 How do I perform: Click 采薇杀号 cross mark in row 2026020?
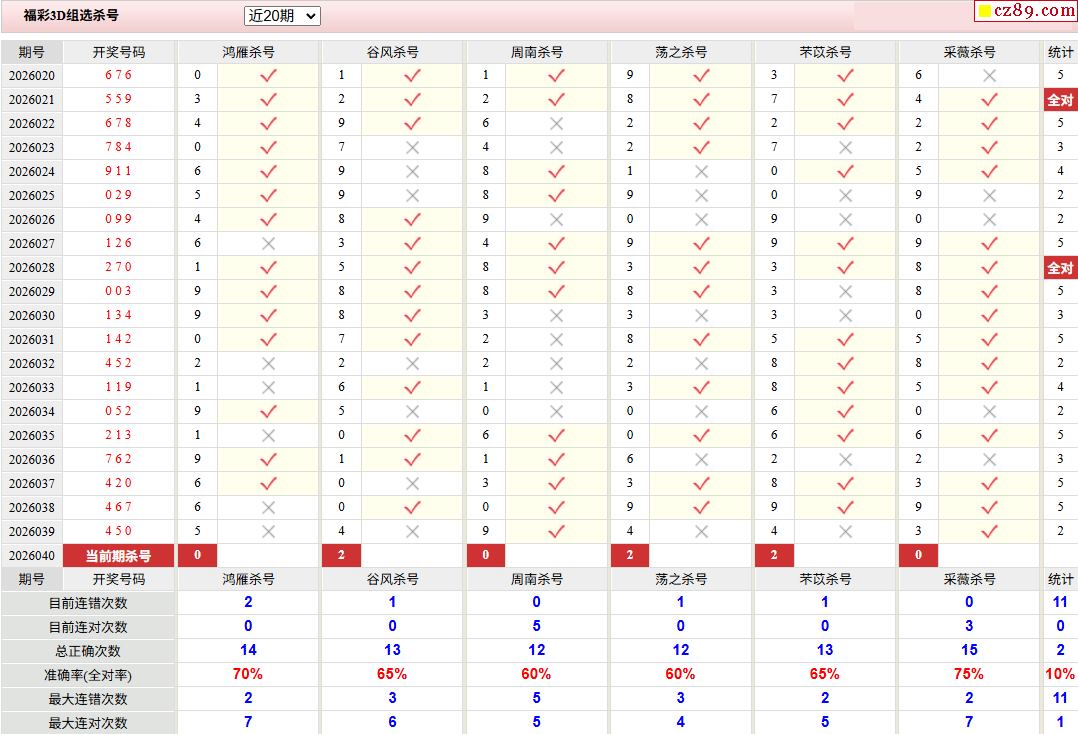989,75
